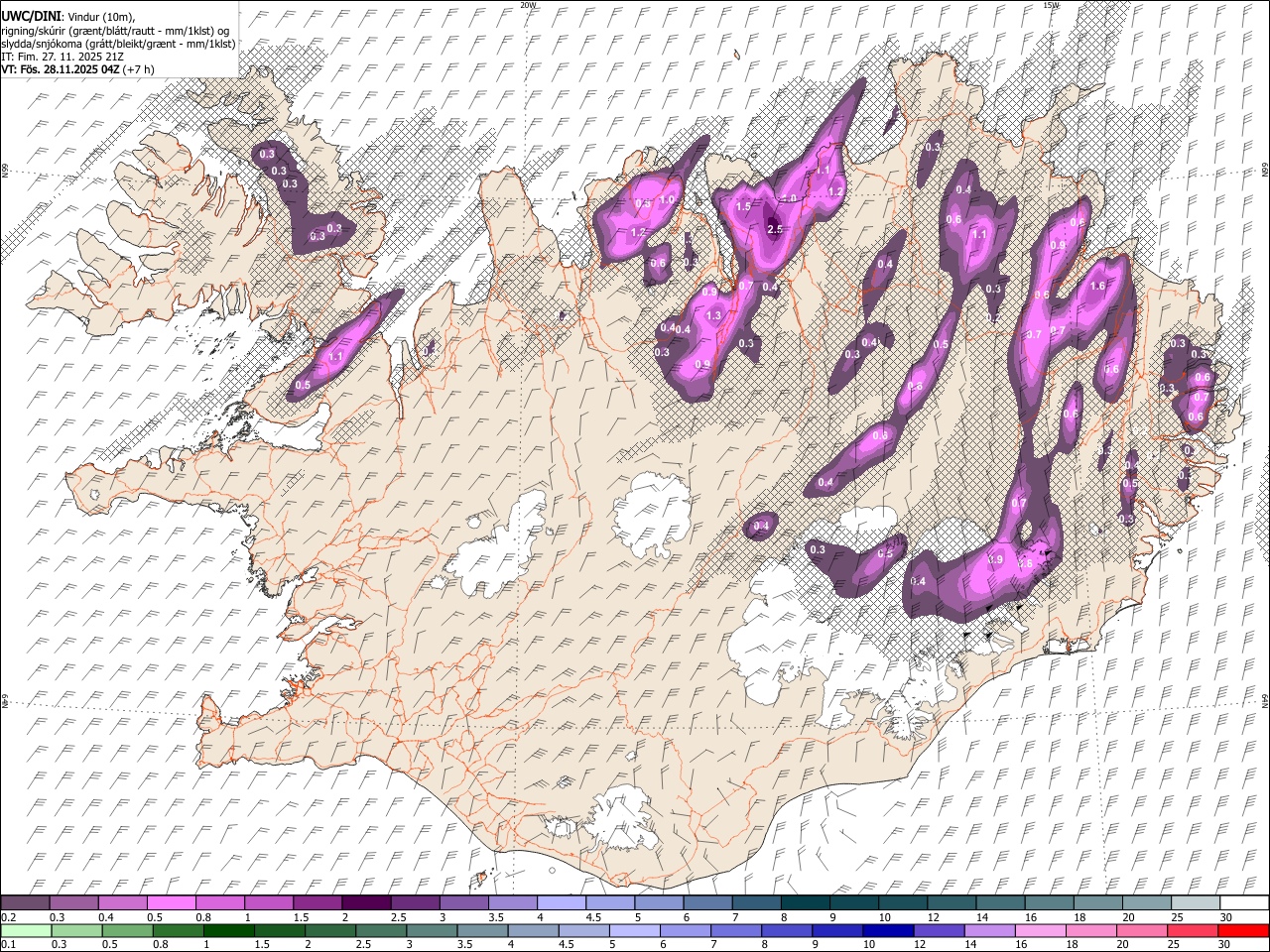Select the bright red rain swatch labeled 30
1270x952 pixels.
click(x=1242, y=931)
